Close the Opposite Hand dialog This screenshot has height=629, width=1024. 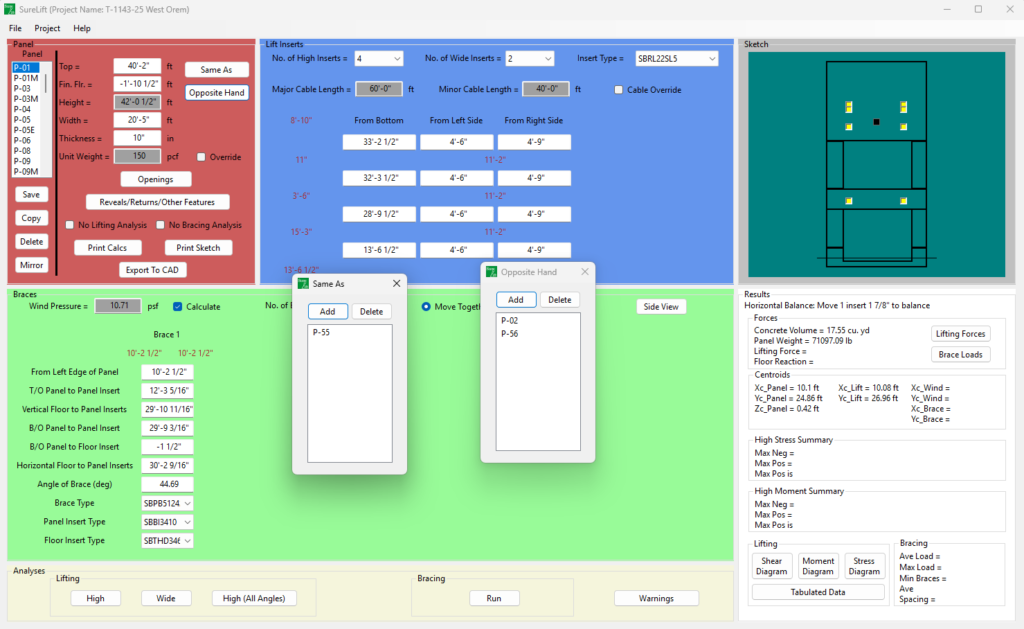coord(582,272)
